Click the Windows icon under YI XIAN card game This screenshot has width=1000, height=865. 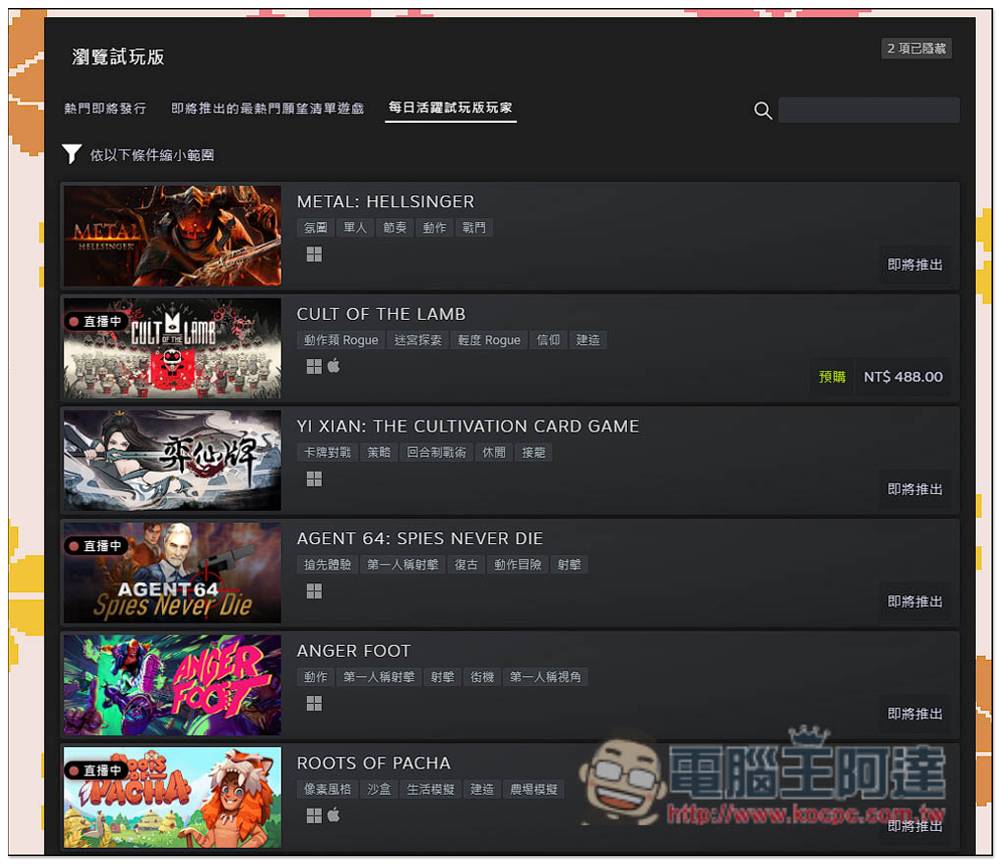click(x=314, y=479)
